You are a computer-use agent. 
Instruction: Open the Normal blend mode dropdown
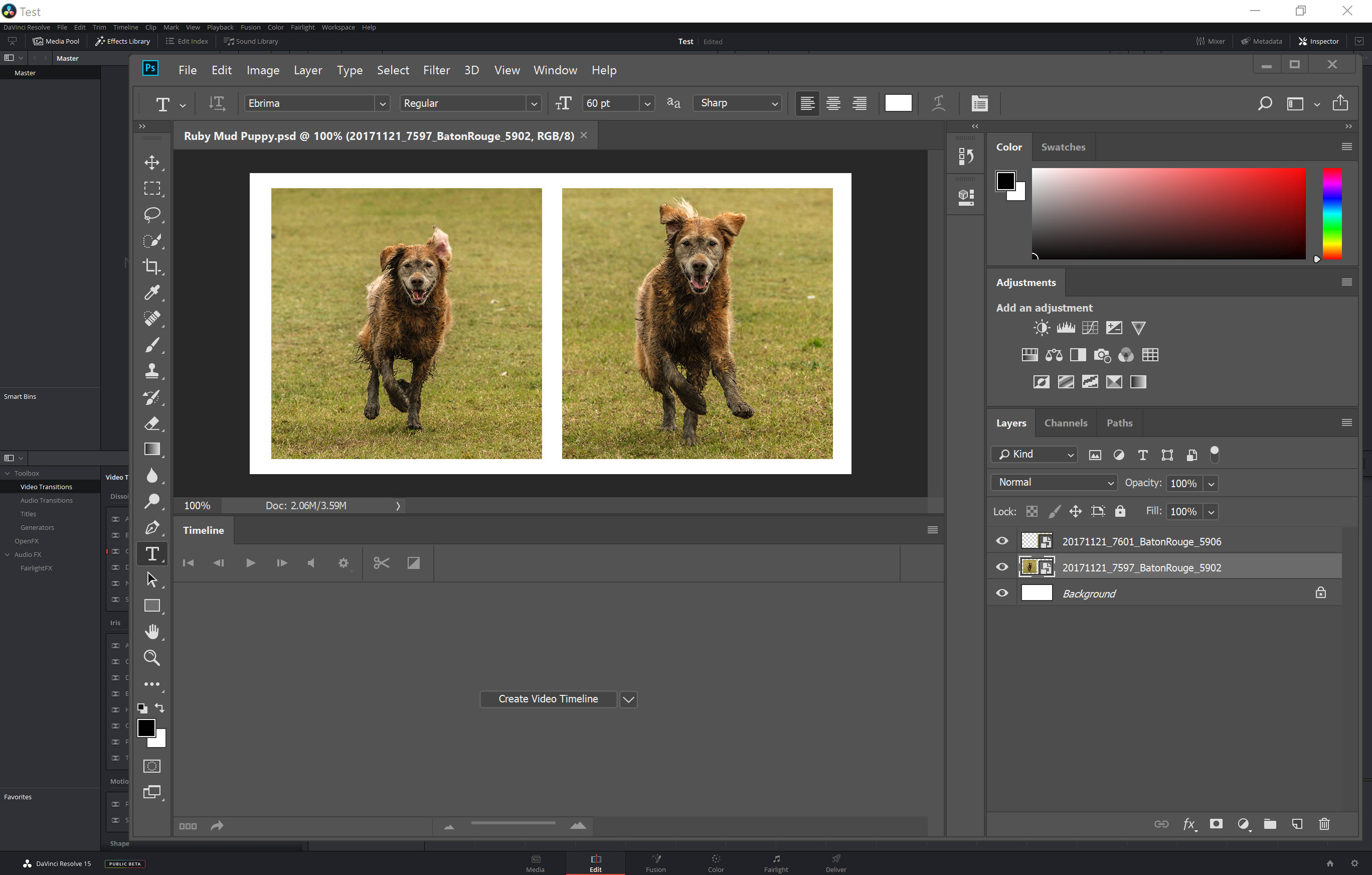point(1054,483)
